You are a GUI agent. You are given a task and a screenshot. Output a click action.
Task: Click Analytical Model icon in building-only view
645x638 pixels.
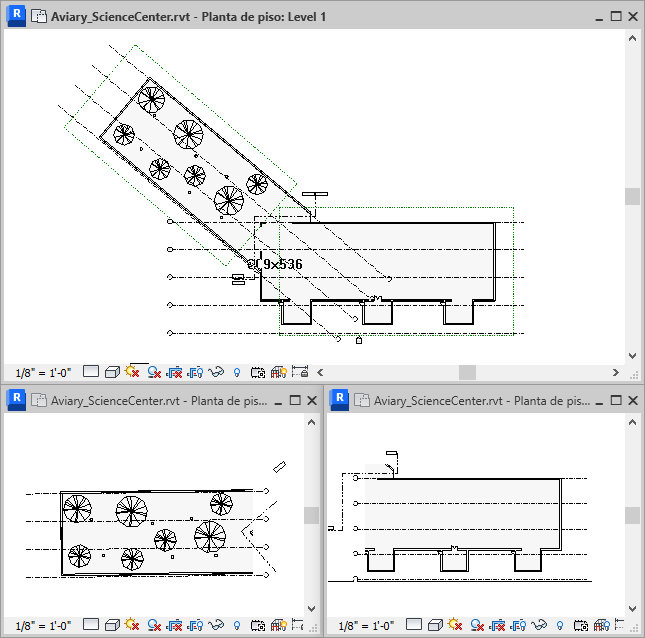tap(601, 626)
